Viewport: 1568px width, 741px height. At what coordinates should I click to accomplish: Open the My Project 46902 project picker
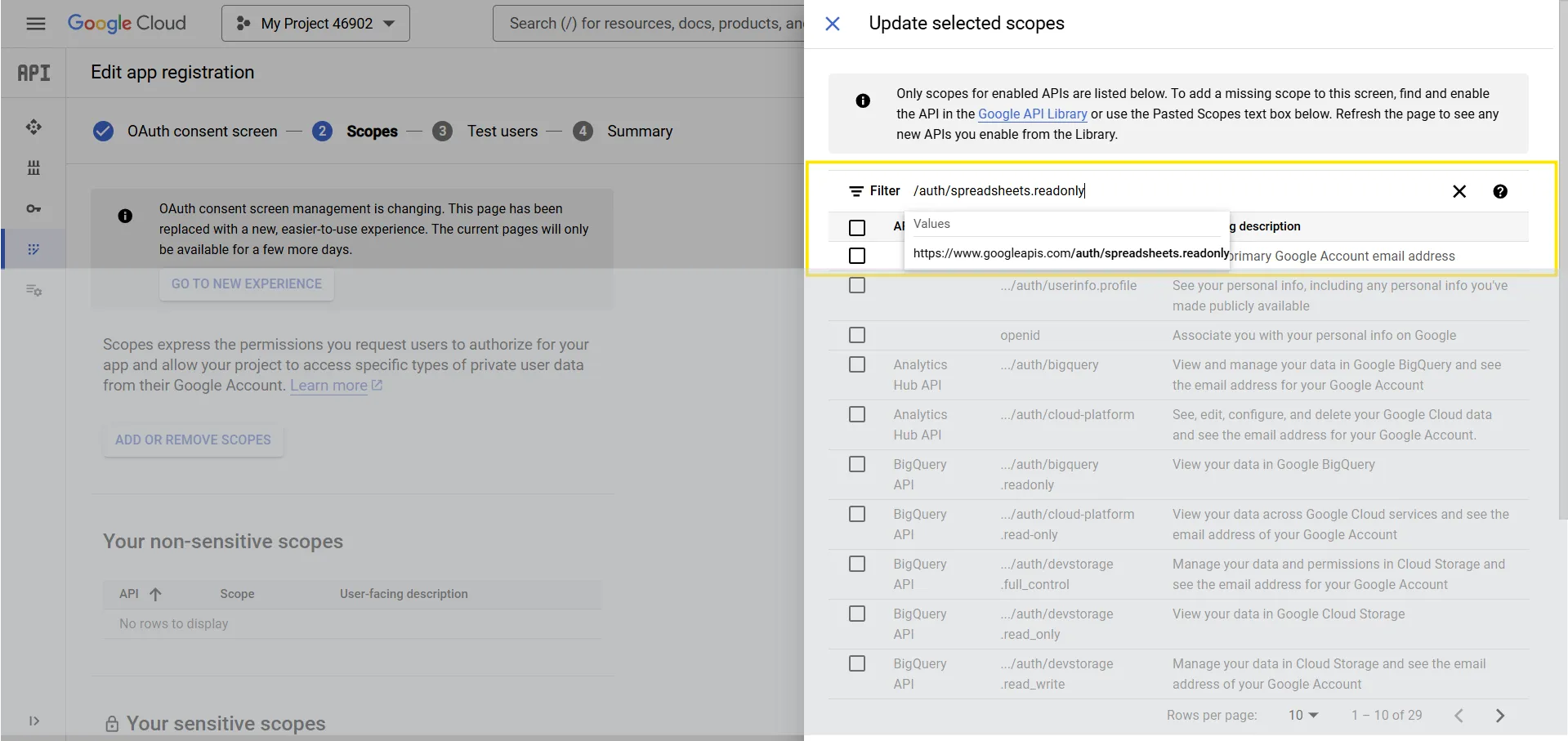(x=315, y=24)
